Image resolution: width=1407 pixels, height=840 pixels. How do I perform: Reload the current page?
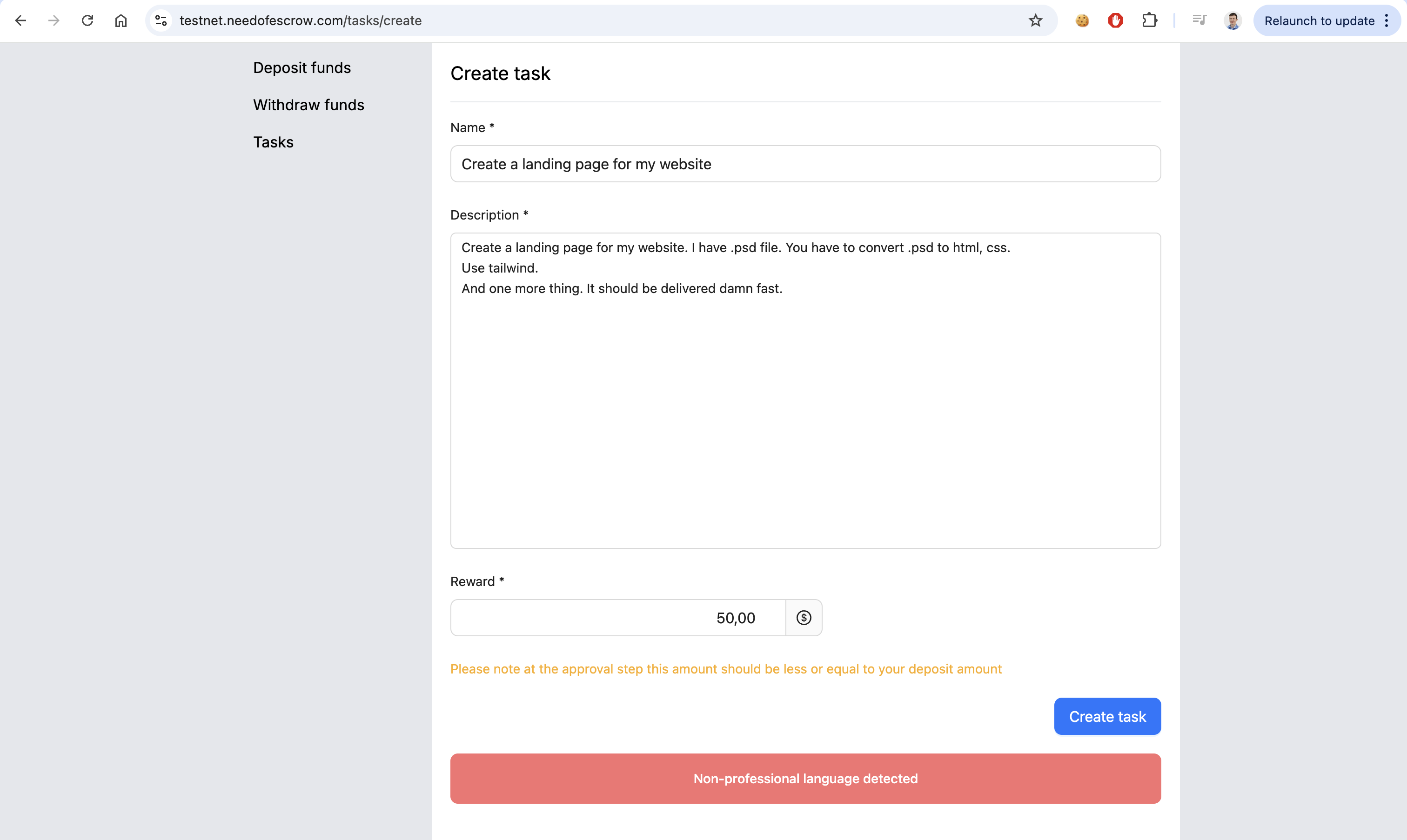tap(87, 21)
